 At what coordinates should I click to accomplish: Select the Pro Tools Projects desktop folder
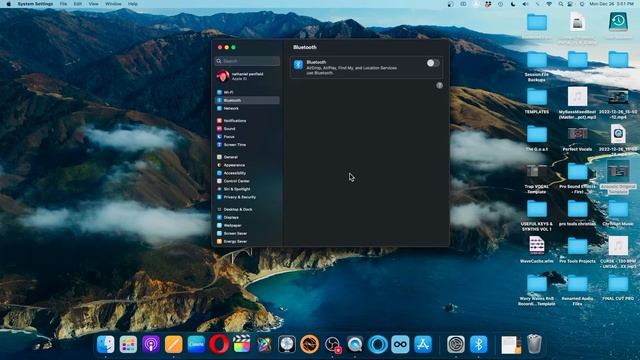click(577, 251)
